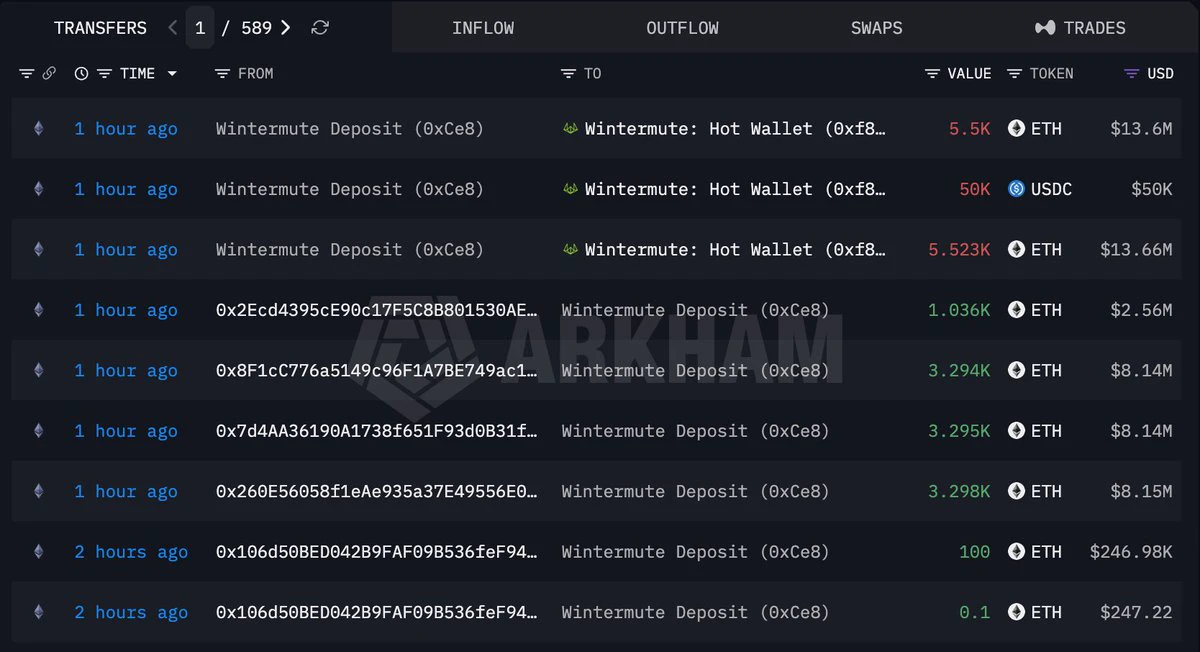Go to next transfers page arrow
This screenshot has width=1200, height=652.
(286, 28)
